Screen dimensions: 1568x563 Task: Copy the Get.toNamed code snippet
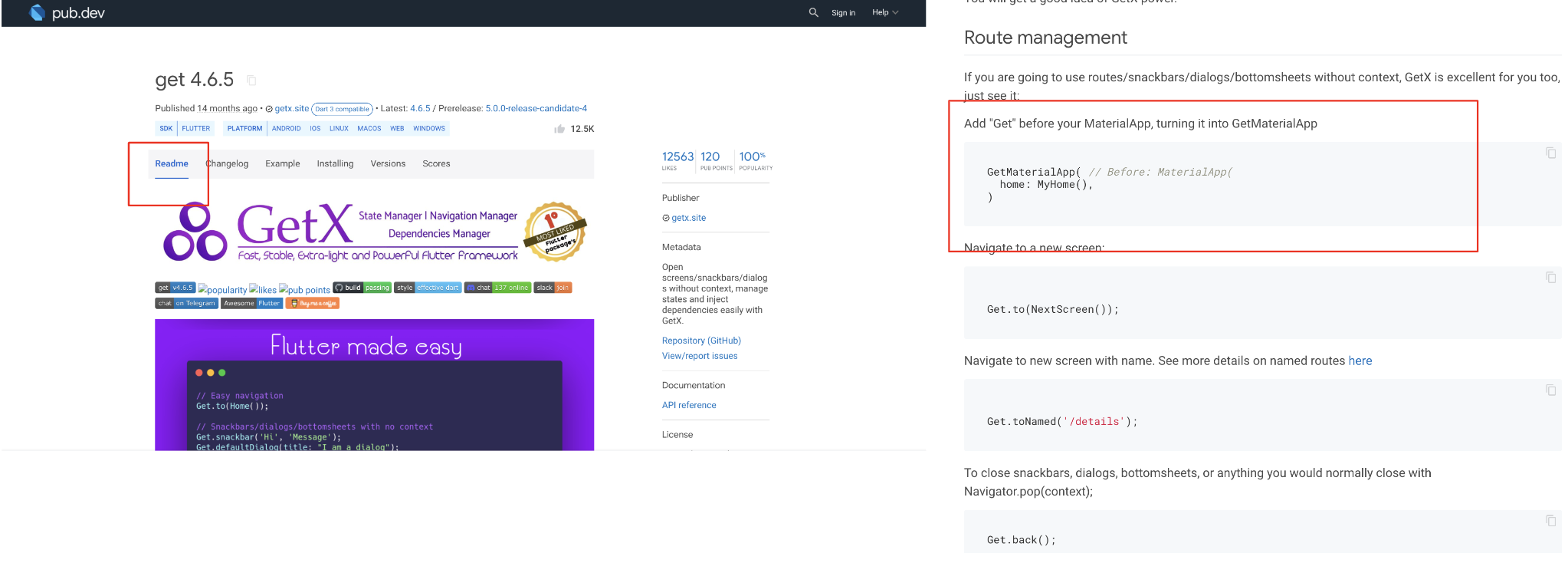[x=1550, y=390]
